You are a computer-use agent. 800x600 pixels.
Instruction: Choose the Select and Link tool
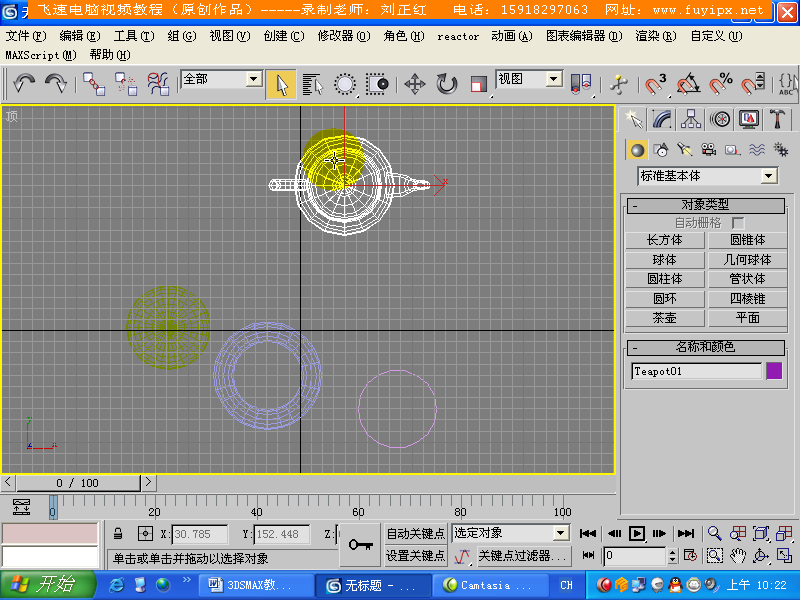pyautogui.click(x=94, y=83)
